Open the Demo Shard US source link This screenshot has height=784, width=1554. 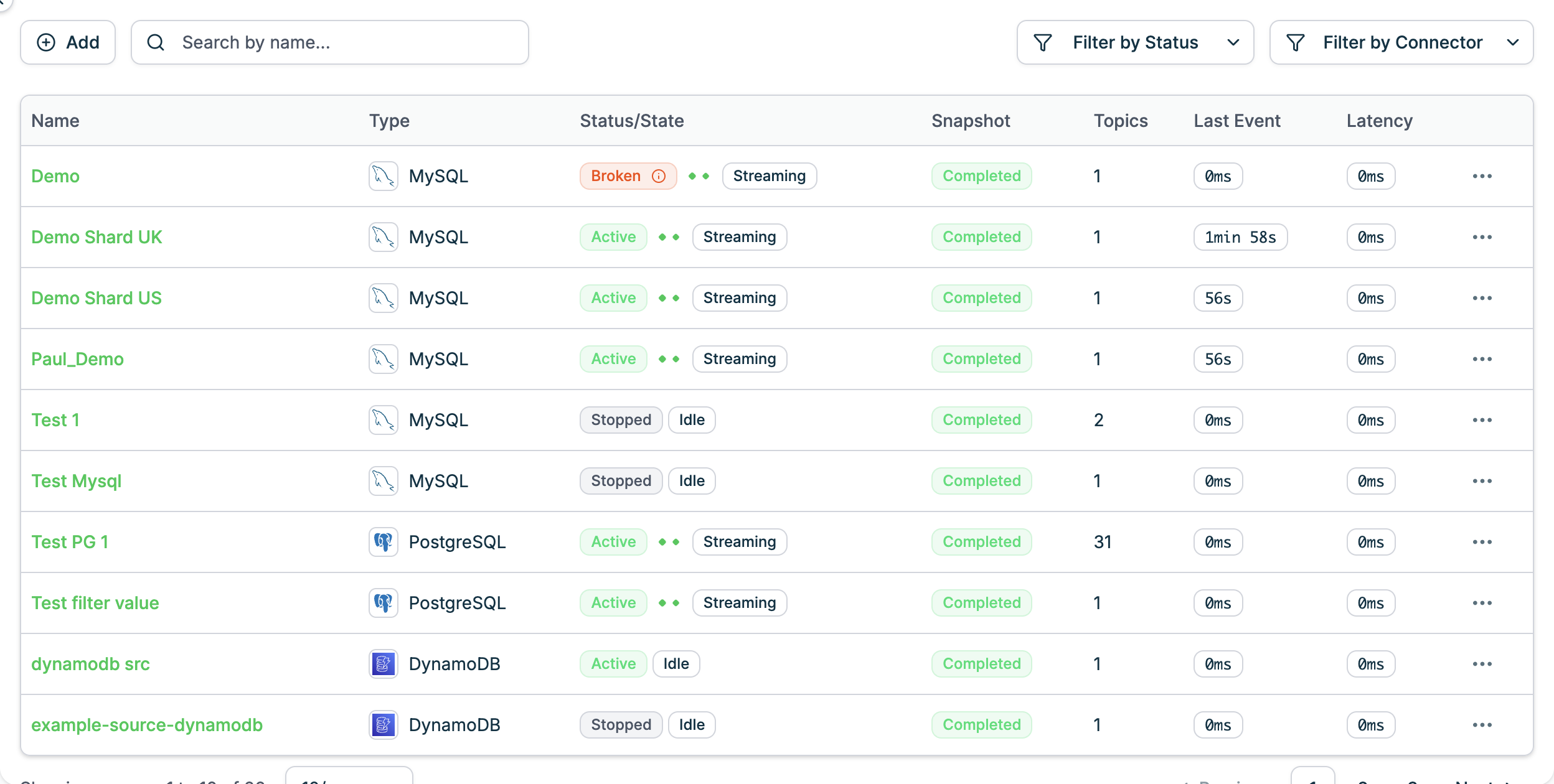[x=97, y=298]
